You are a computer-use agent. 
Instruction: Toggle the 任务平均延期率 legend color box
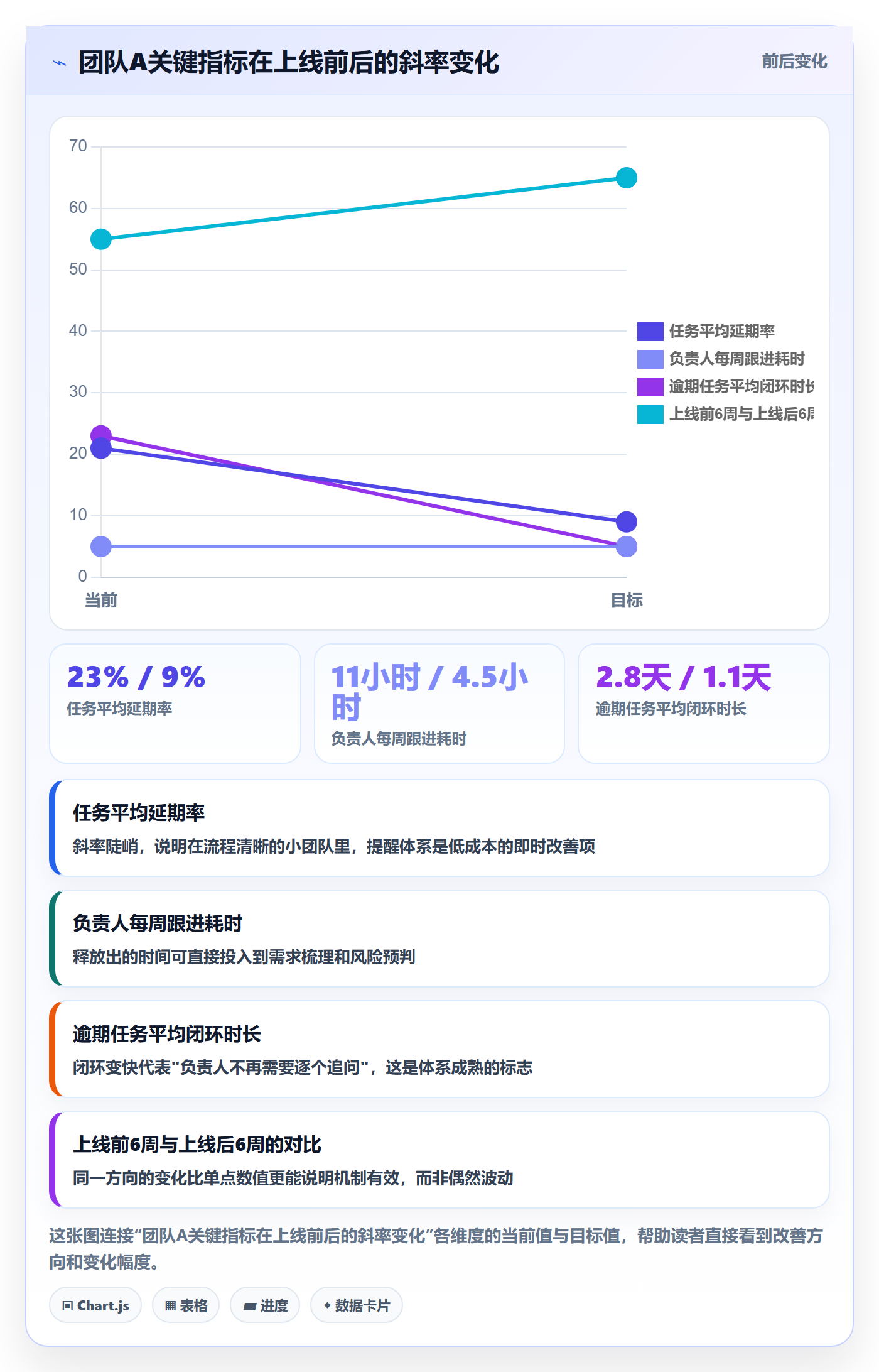pyautogui.click(x=650, y=331)
